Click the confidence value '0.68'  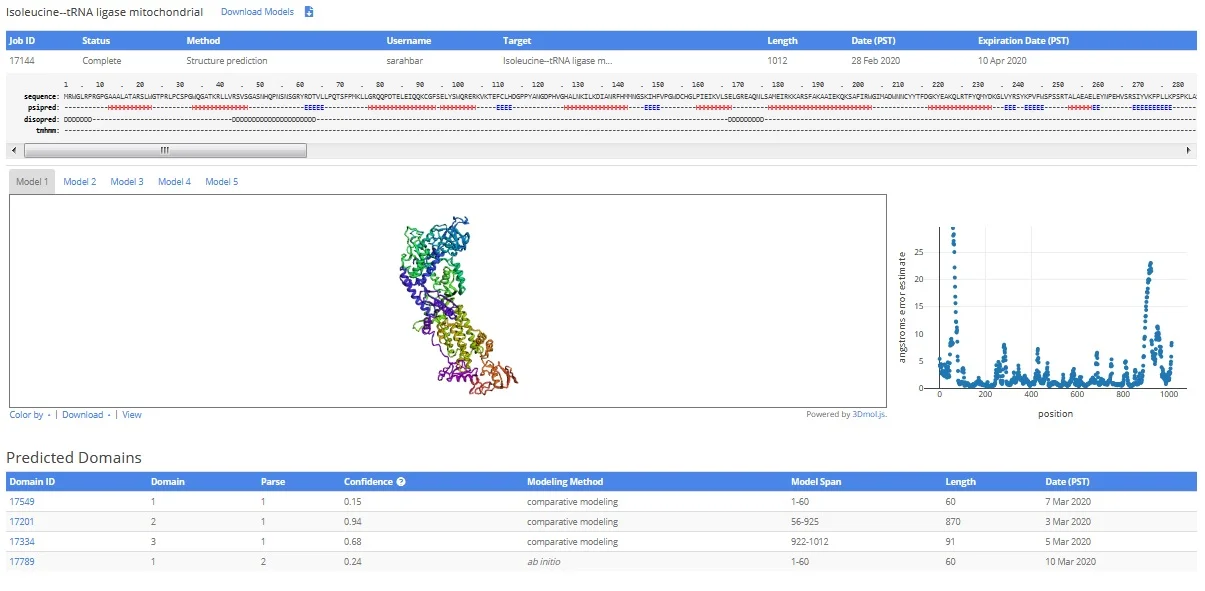[x=354, y=541]
